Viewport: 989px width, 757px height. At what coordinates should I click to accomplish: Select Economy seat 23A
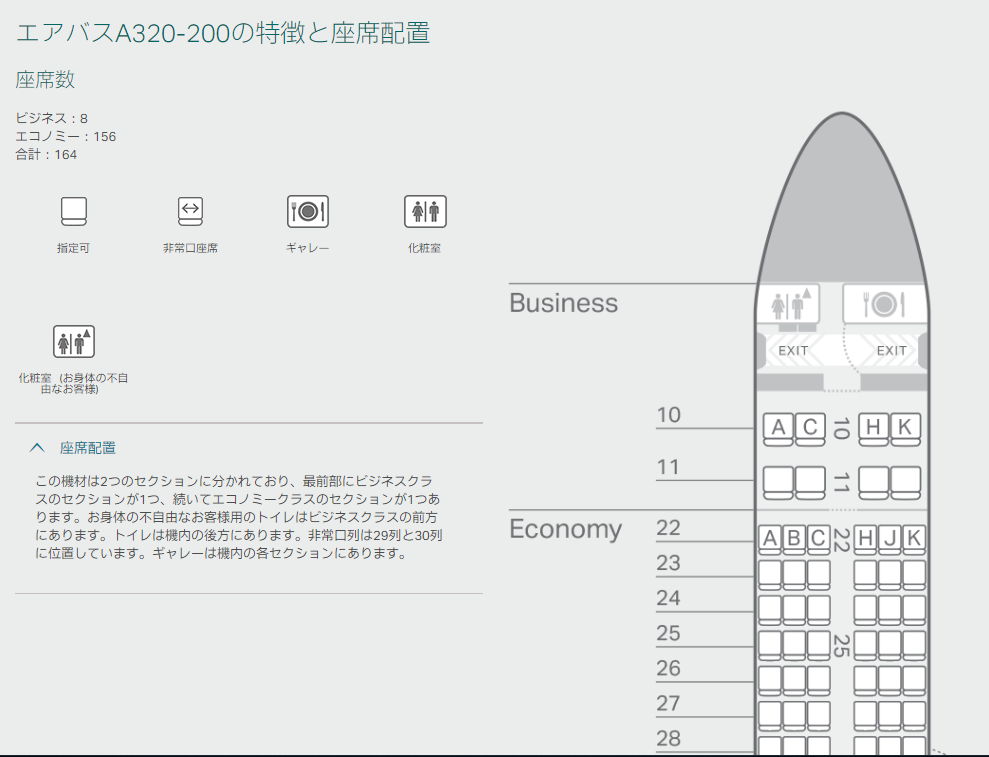pos(770,575)
